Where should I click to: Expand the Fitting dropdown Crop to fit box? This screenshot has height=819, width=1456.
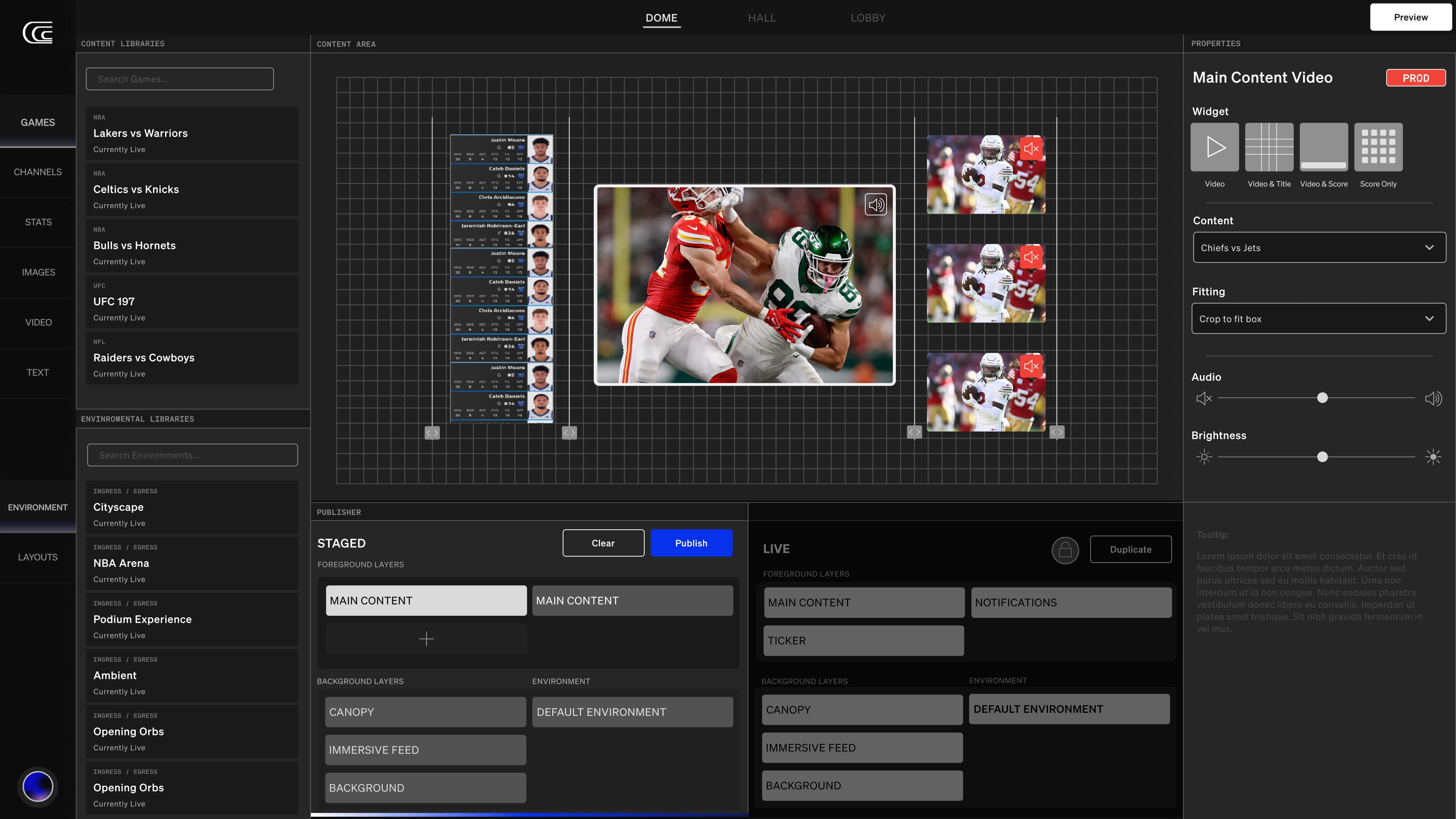(1319, 319)
